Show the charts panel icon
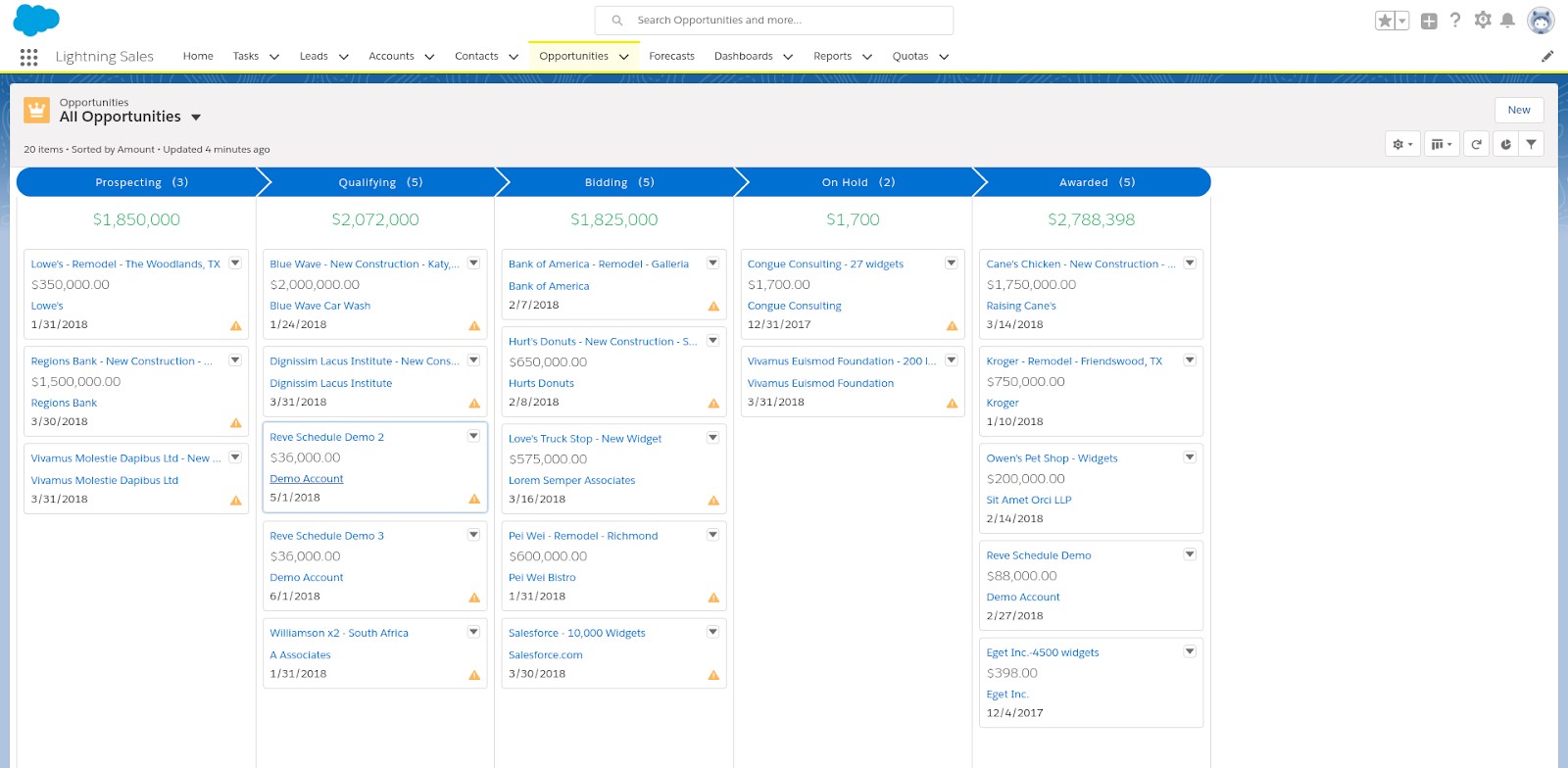This screenshot has height=768, width=1568. 1505,144
